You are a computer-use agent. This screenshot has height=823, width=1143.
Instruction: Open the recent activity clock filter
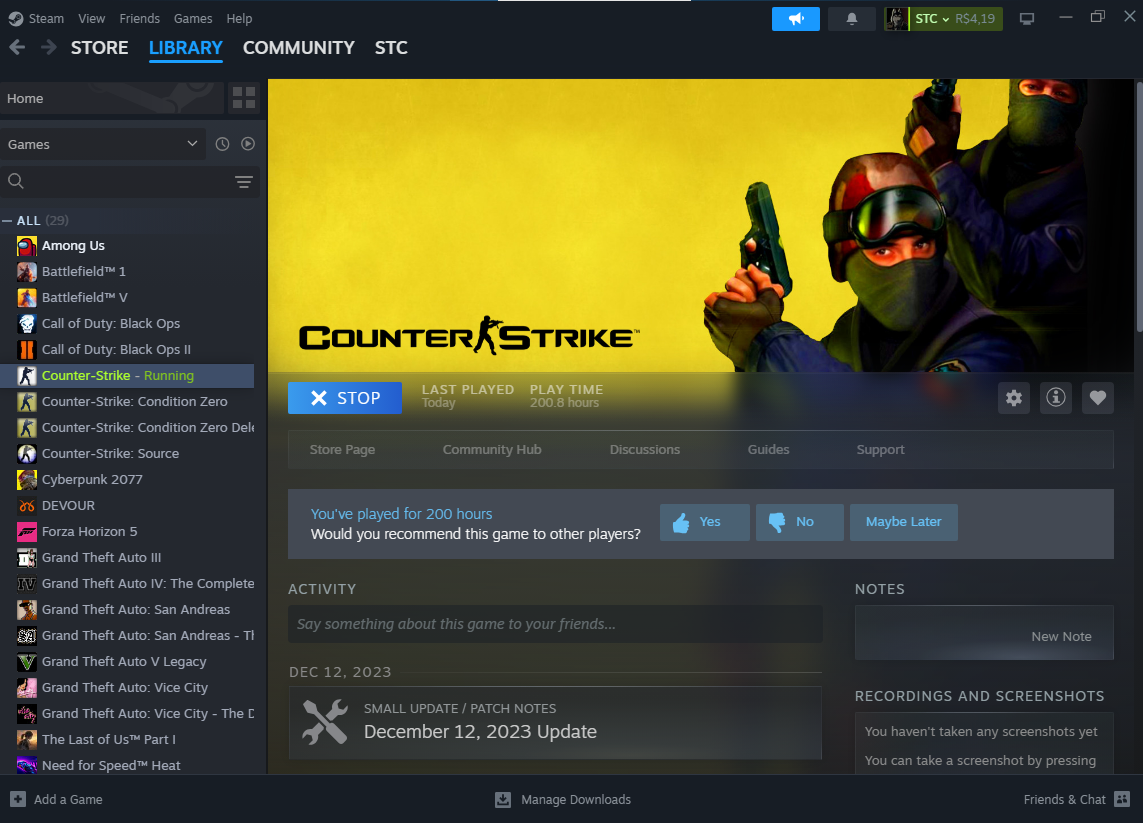coord(222,144)
